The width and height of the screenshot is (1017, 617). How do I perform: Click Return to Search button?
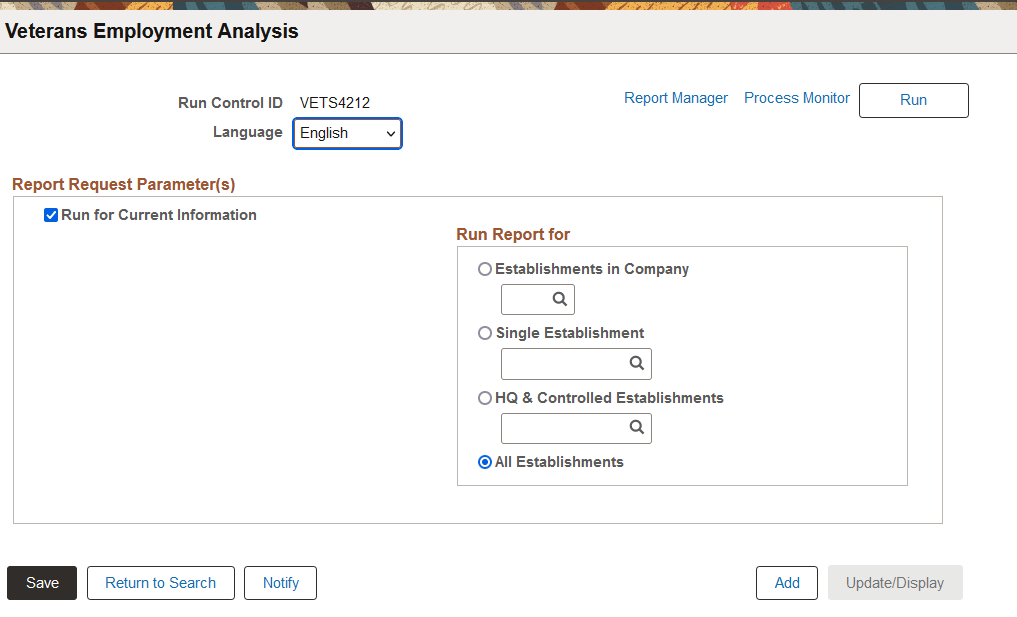click(160, 583)
